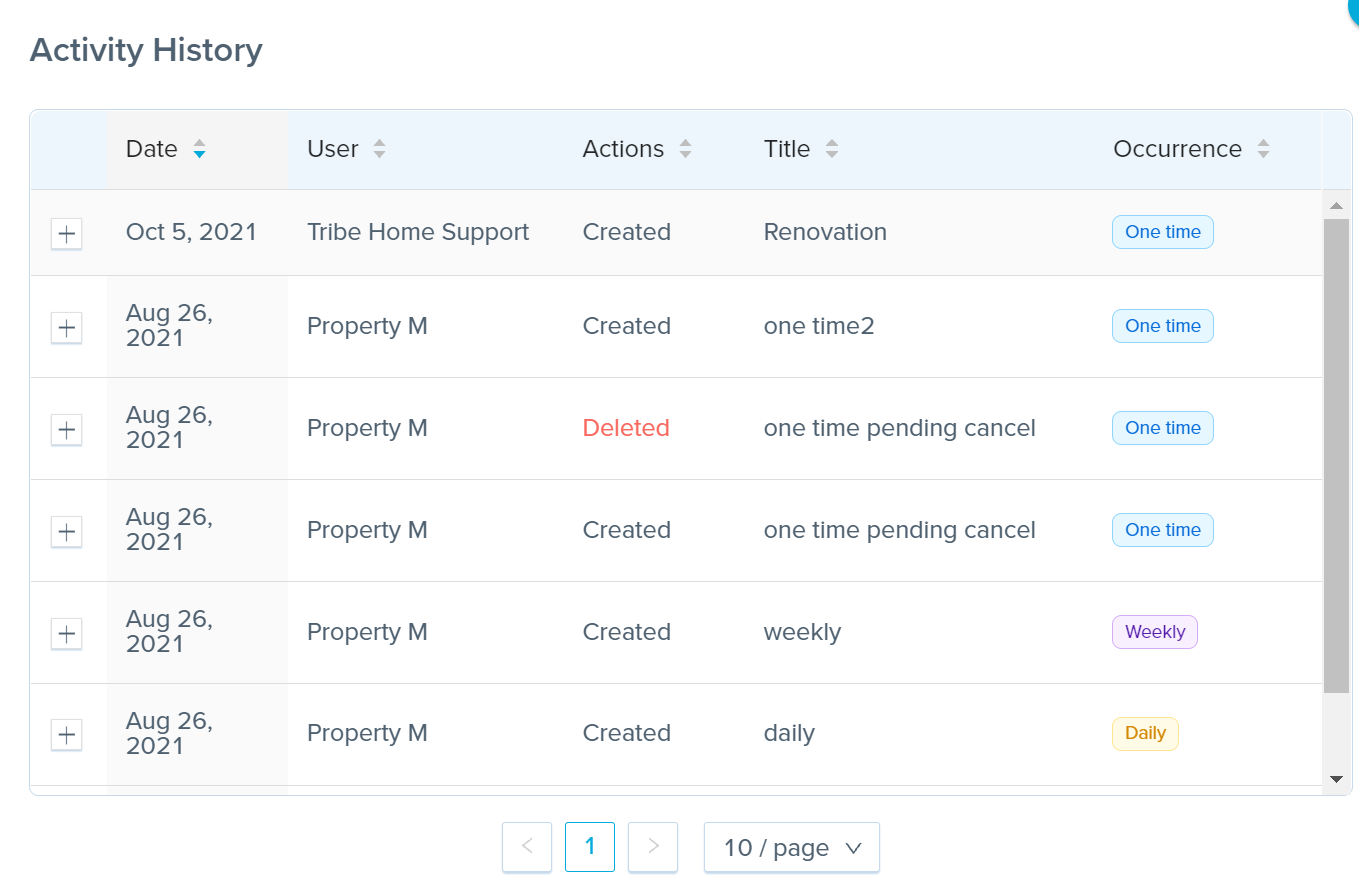
Task: Expand the daily row details
Action: [66, 735]
